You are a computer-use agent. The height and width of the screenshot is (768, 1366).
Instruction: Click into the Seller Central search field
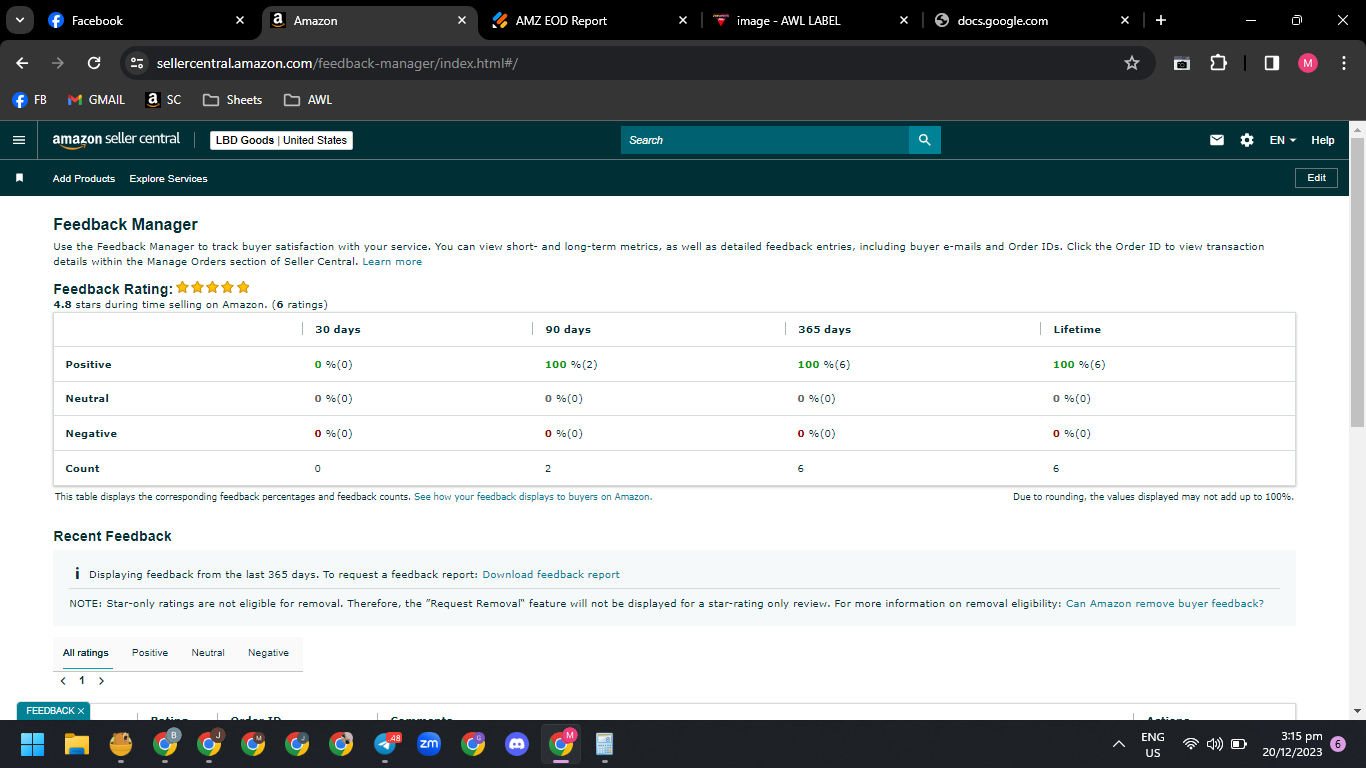(x=765, y=140)
